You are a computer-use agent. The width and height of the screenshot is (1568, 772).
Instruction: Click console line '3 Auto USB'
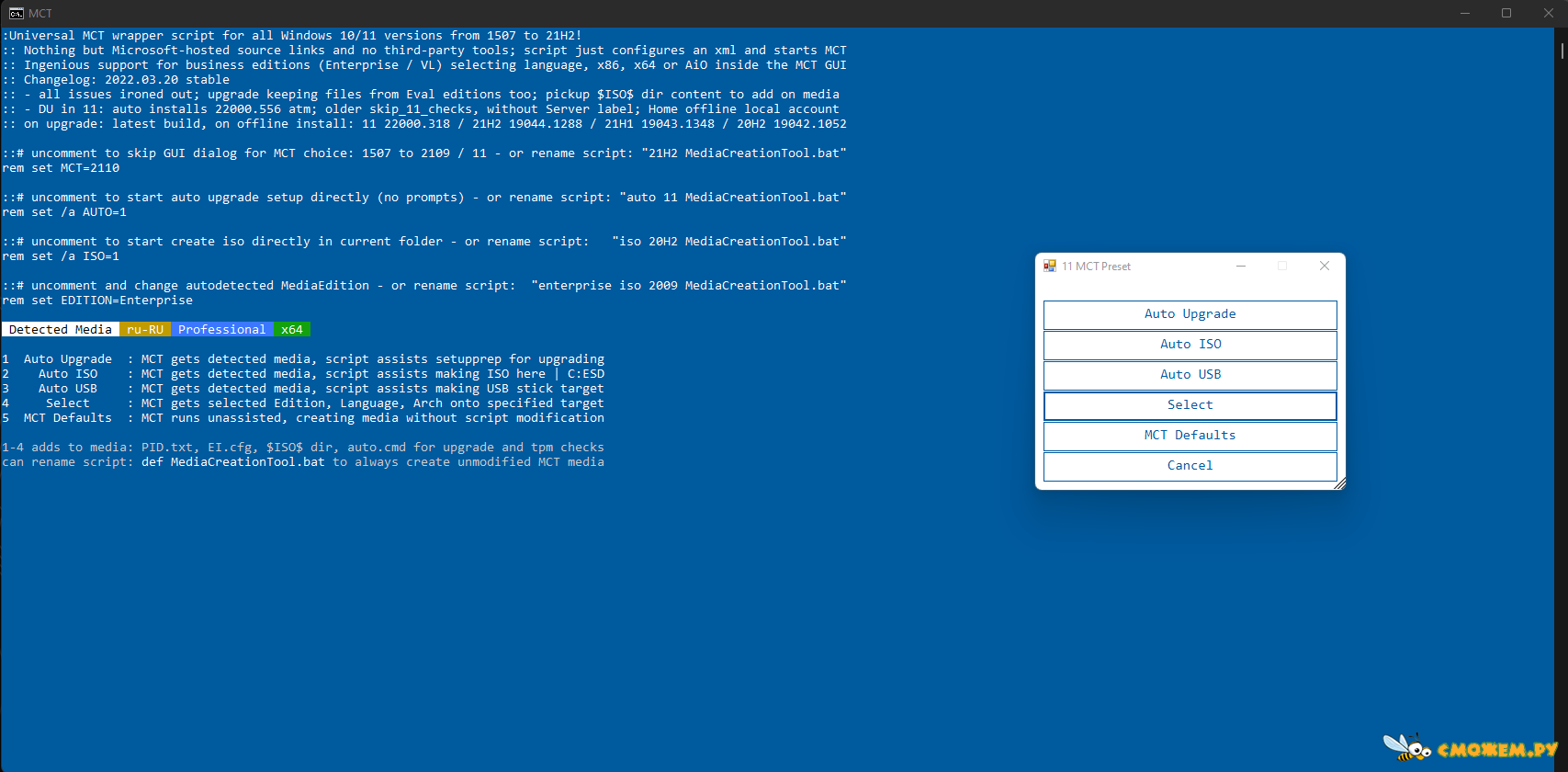point(303,389)
